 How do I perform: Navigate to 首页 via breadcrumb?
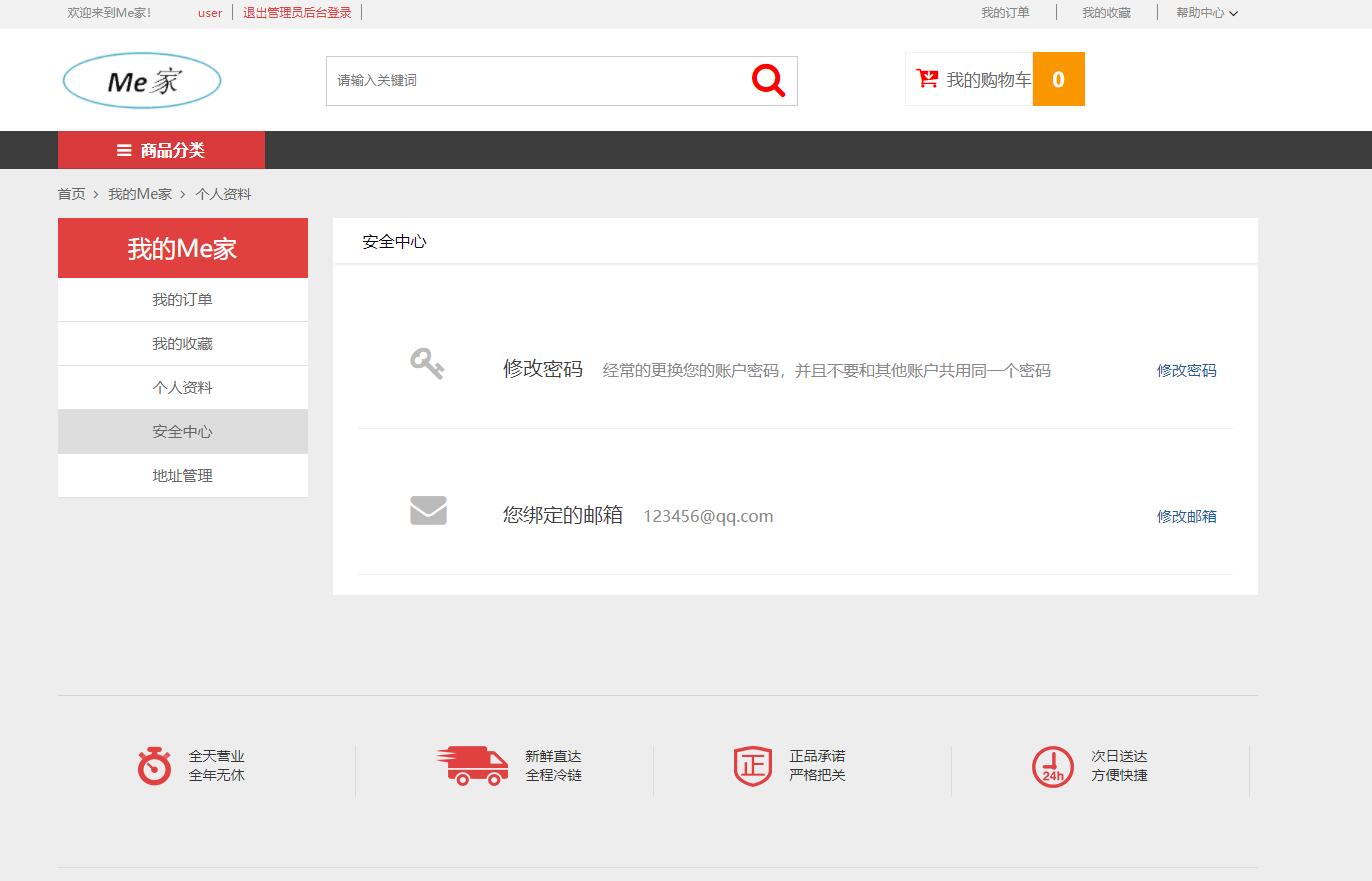click(71, 193)
